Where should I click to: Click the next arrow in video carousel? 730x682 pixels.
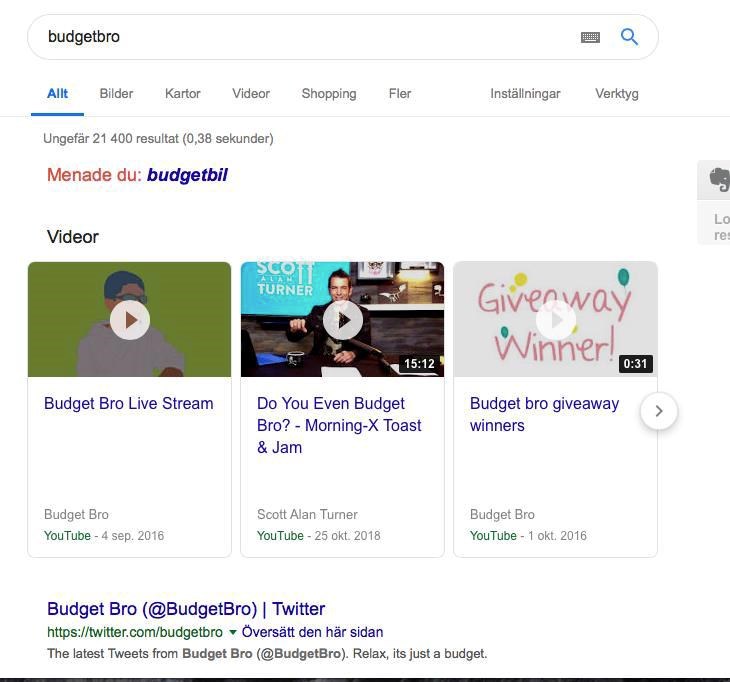tap(658, 411)
